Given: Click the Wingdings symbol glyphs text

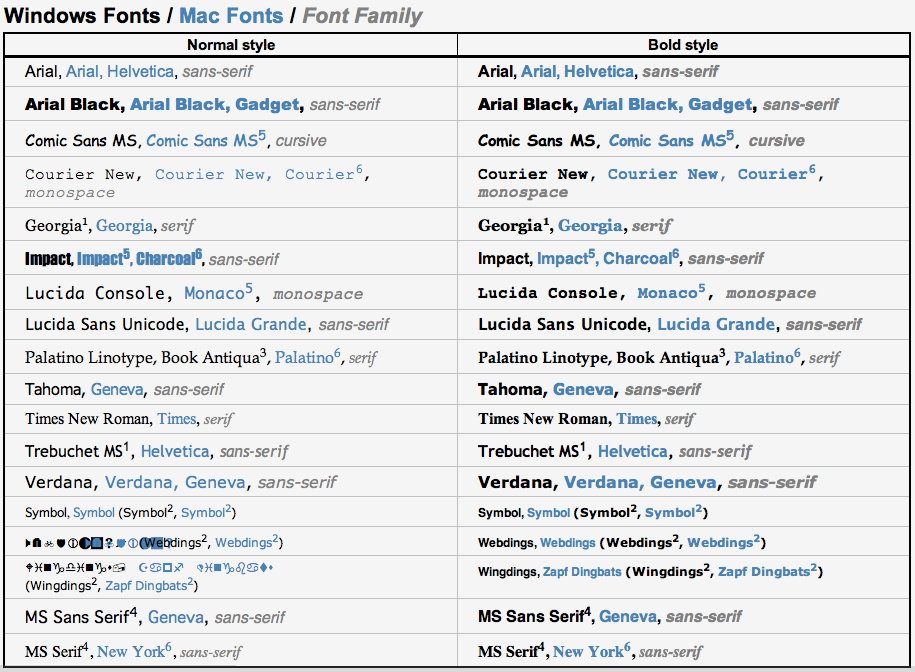Looking at the screenshot, I should pyautogui.click(x=149, y=567).
